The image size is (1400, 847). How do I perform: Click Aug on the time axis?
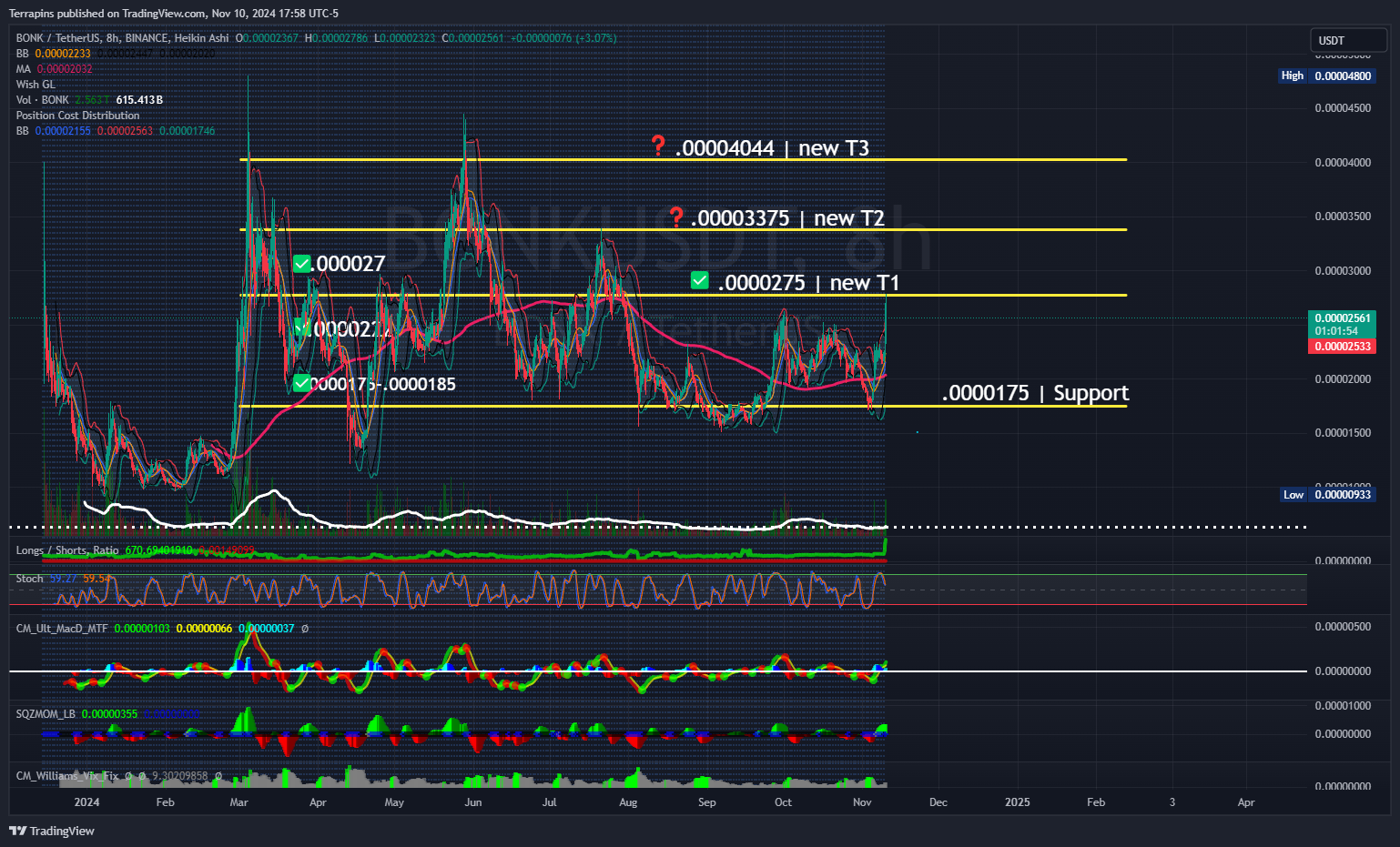628,802
